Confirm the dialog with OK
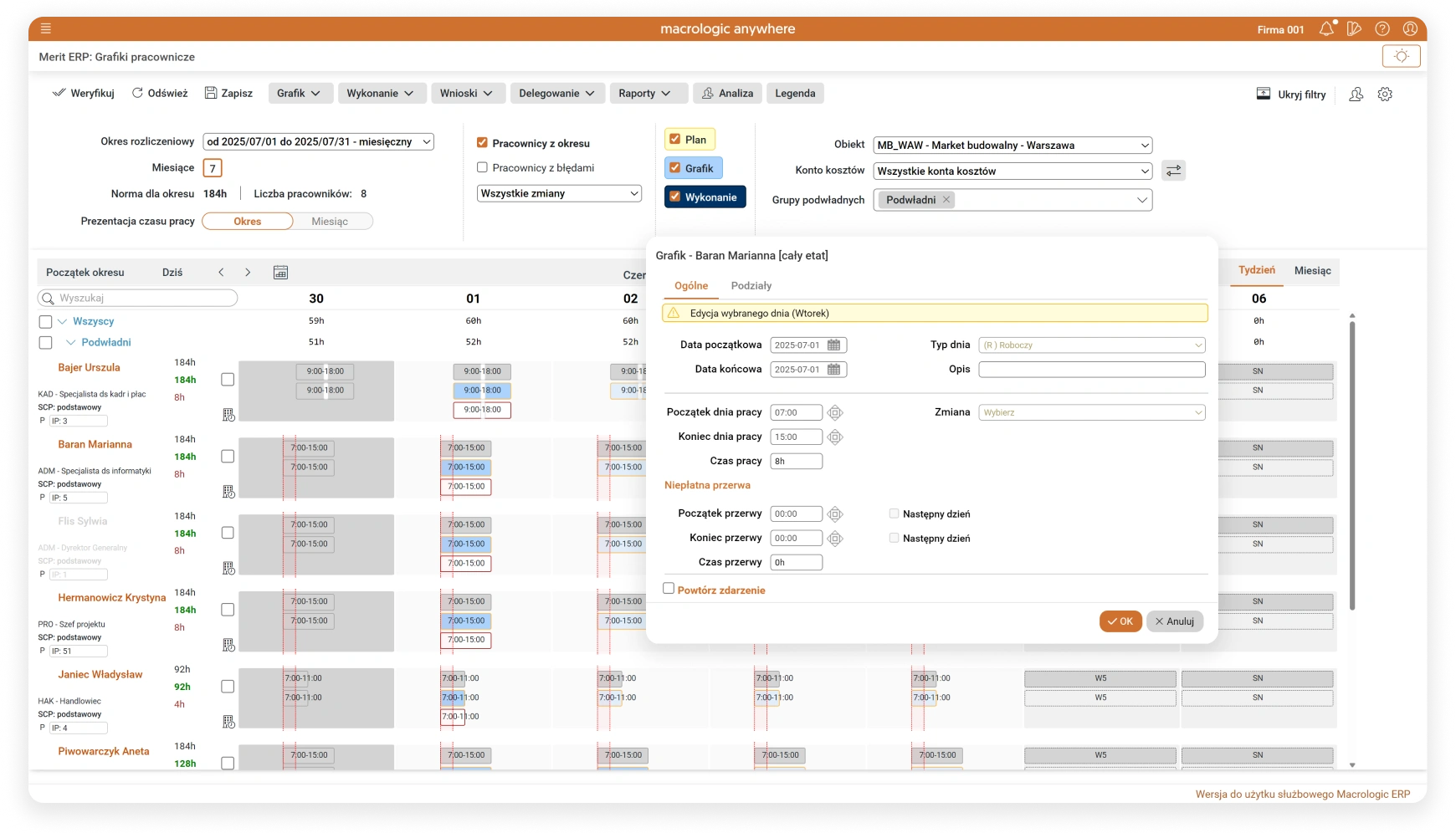The width and height of the screenshot is (1456, 833). [x=1120, y=621]
